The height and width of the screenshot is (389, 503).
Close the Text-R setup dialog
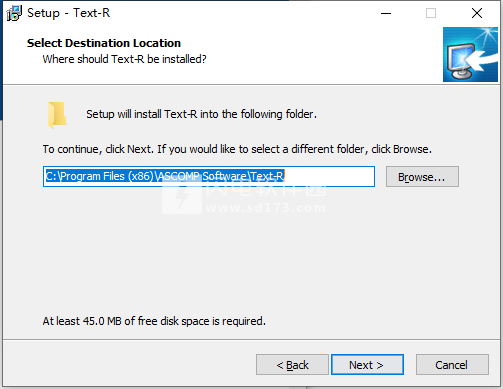coord(477,13)
